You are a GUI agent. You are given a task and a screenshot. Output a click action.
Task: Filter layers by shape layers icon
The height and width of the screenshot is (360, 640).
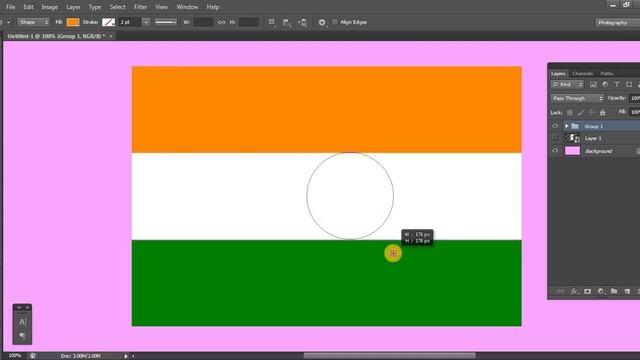[629, 84]
